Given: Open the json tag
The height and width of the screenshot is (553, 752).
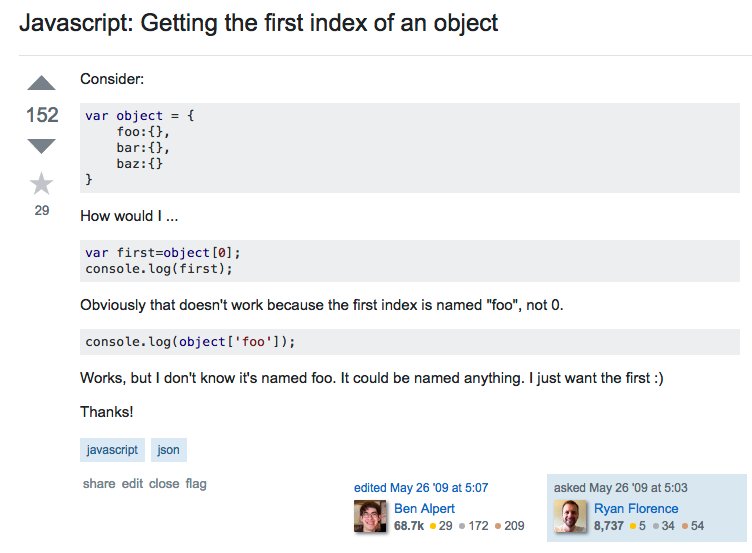Looking at the screenshot, I should tap(168, 450).
